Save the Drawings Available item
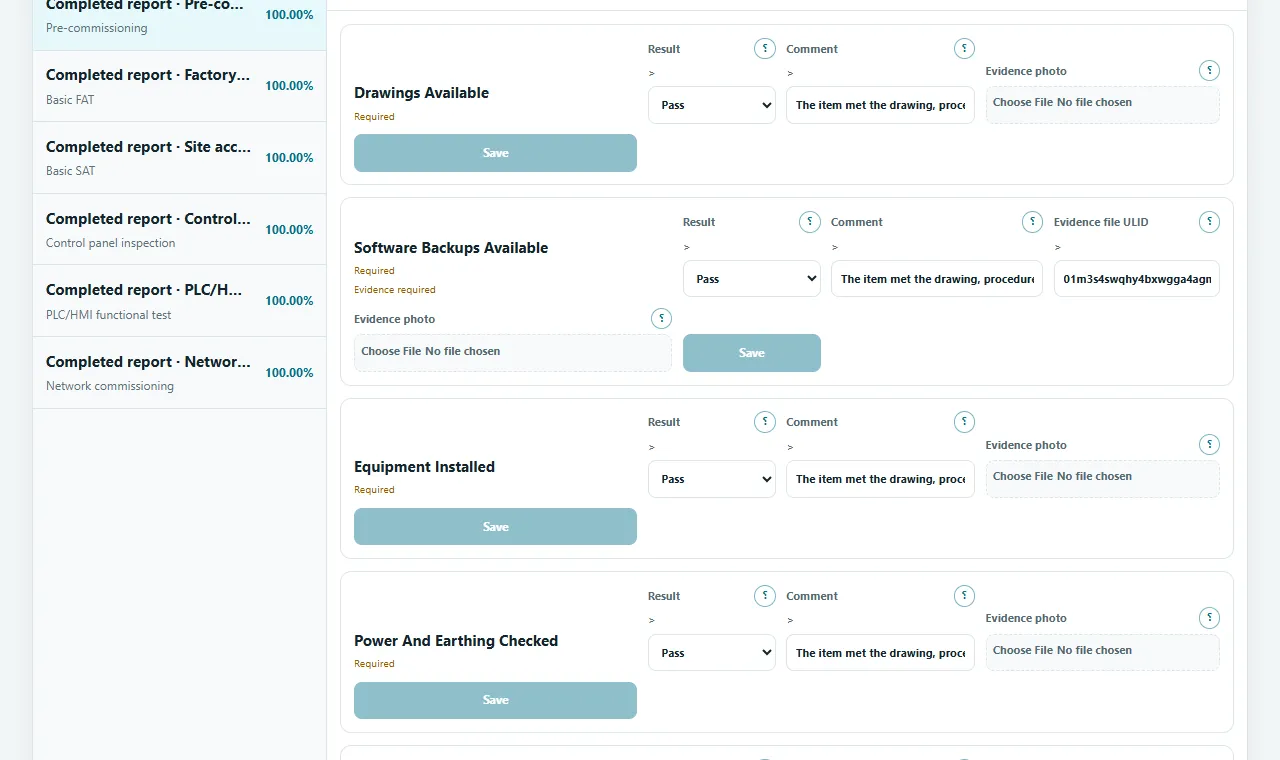 pos(495,153)
